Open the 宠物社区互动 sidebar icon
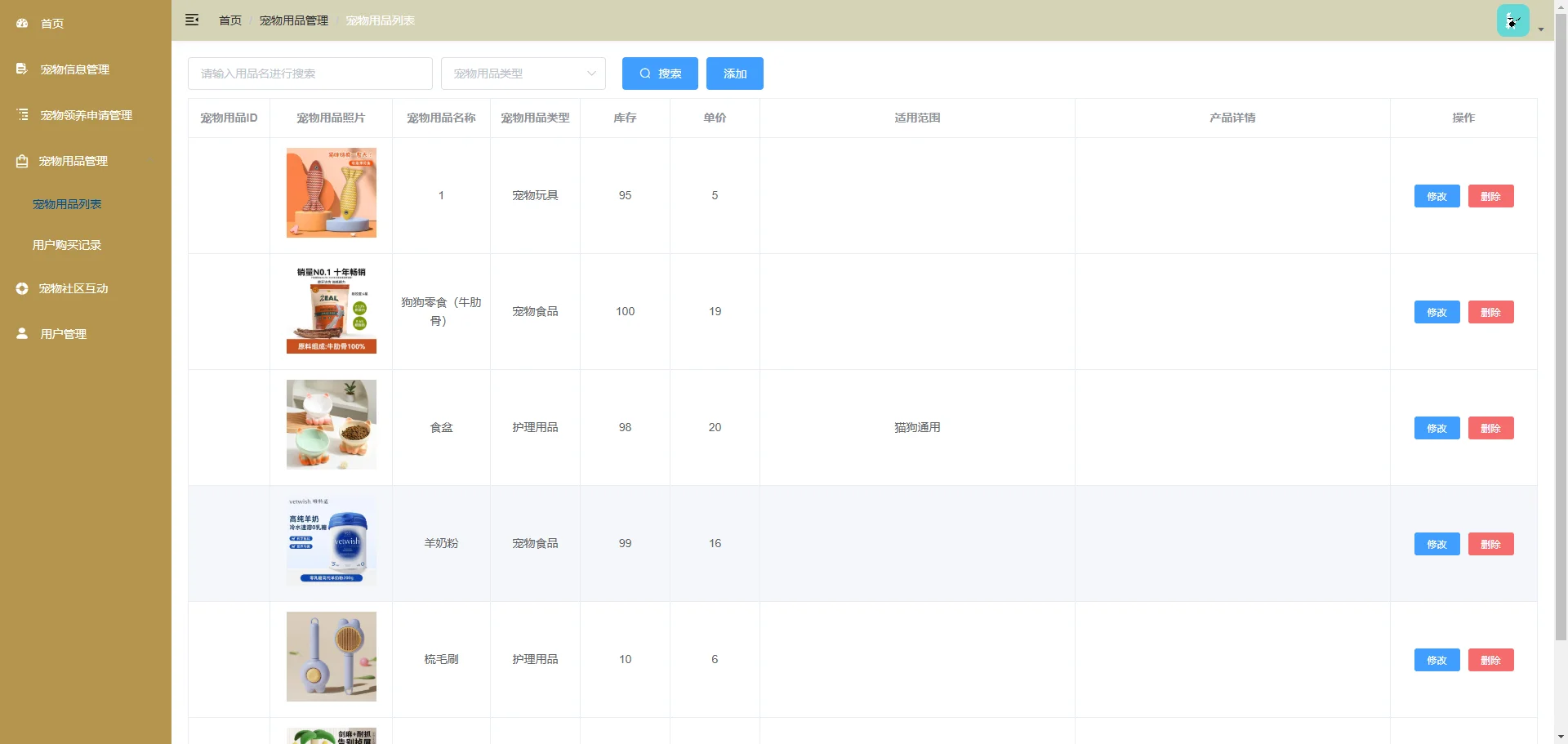The height and width of the screenshot is (744, 1568). [22, 288]
